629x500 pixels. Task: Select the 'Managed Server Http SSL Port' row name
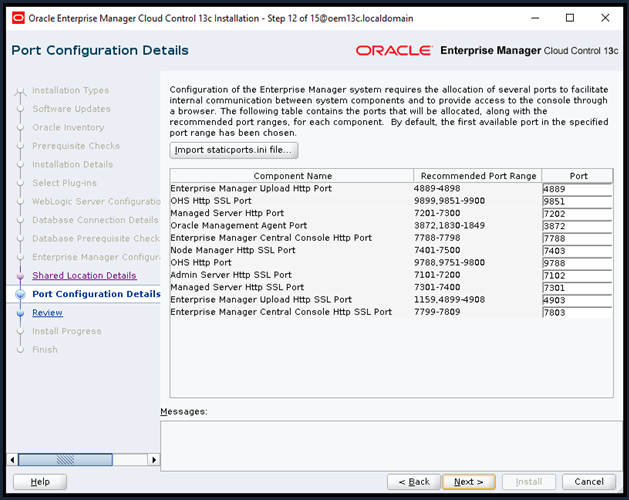tap(237, 287)
